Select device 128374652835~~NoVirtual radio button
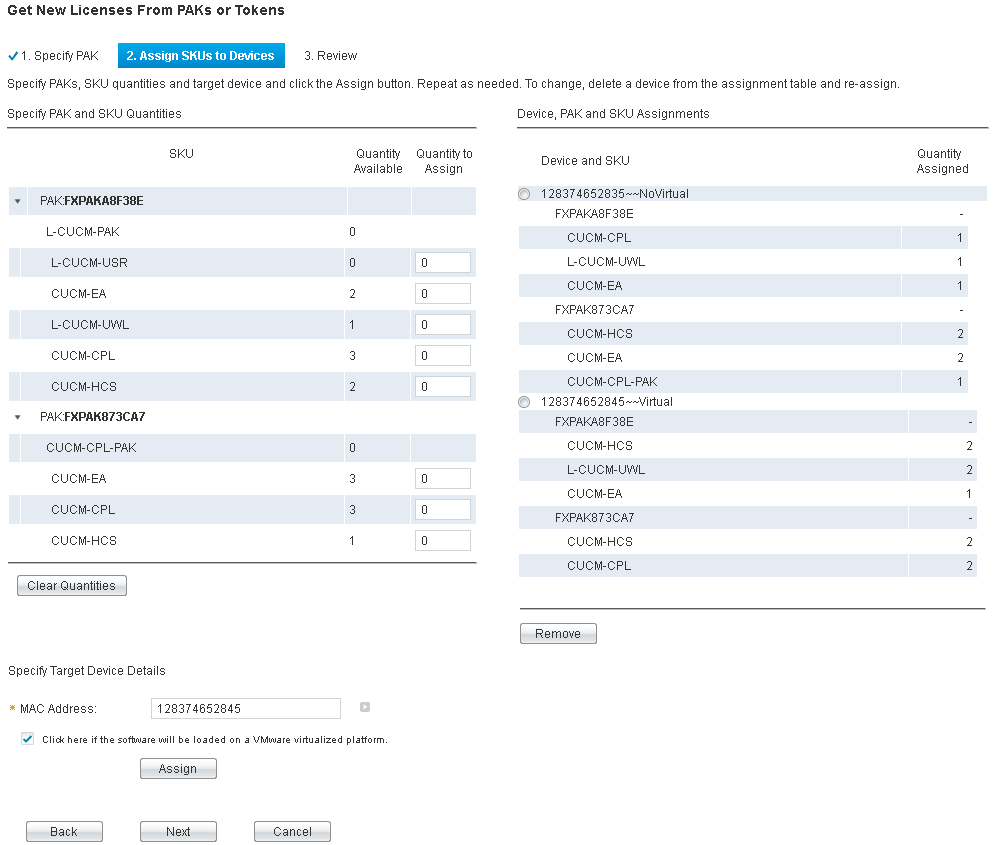1000x845 pixels. point(524,194)
